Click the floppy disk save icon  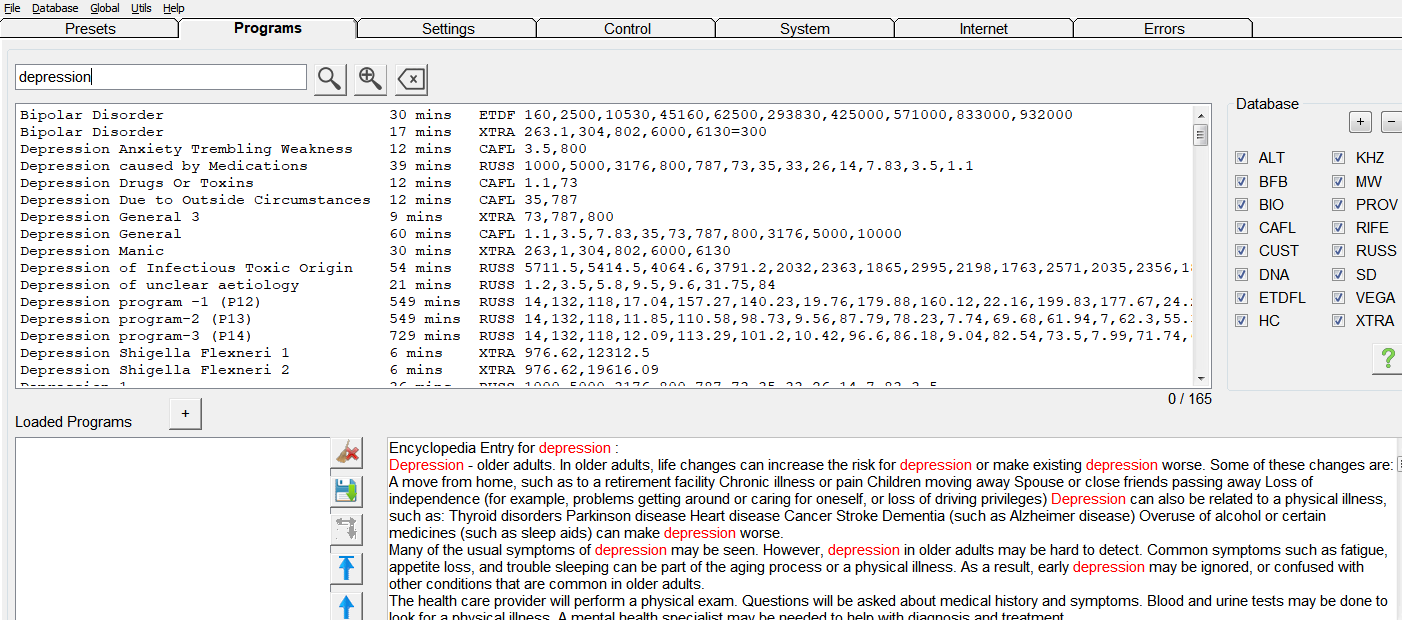(346, 491)
